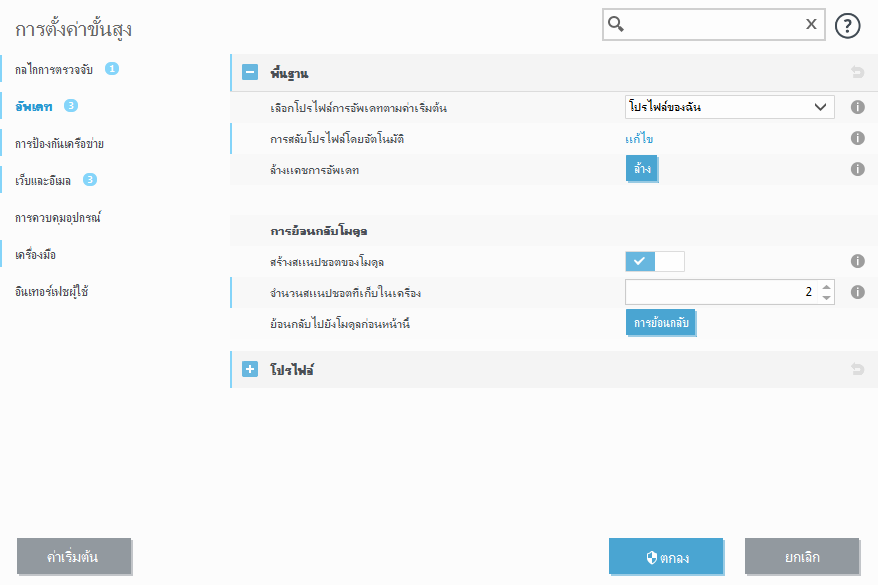This screenshot has width=878, height=585.
Task: Click the badge next to กลไกการตรวจจับ
Action: 112,69
